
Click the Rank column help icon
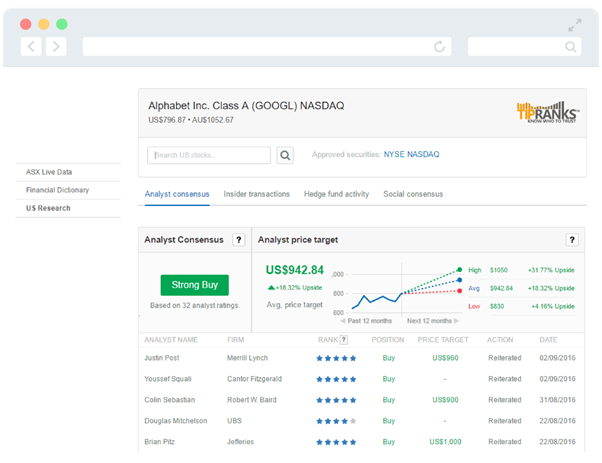click(344, 340)
